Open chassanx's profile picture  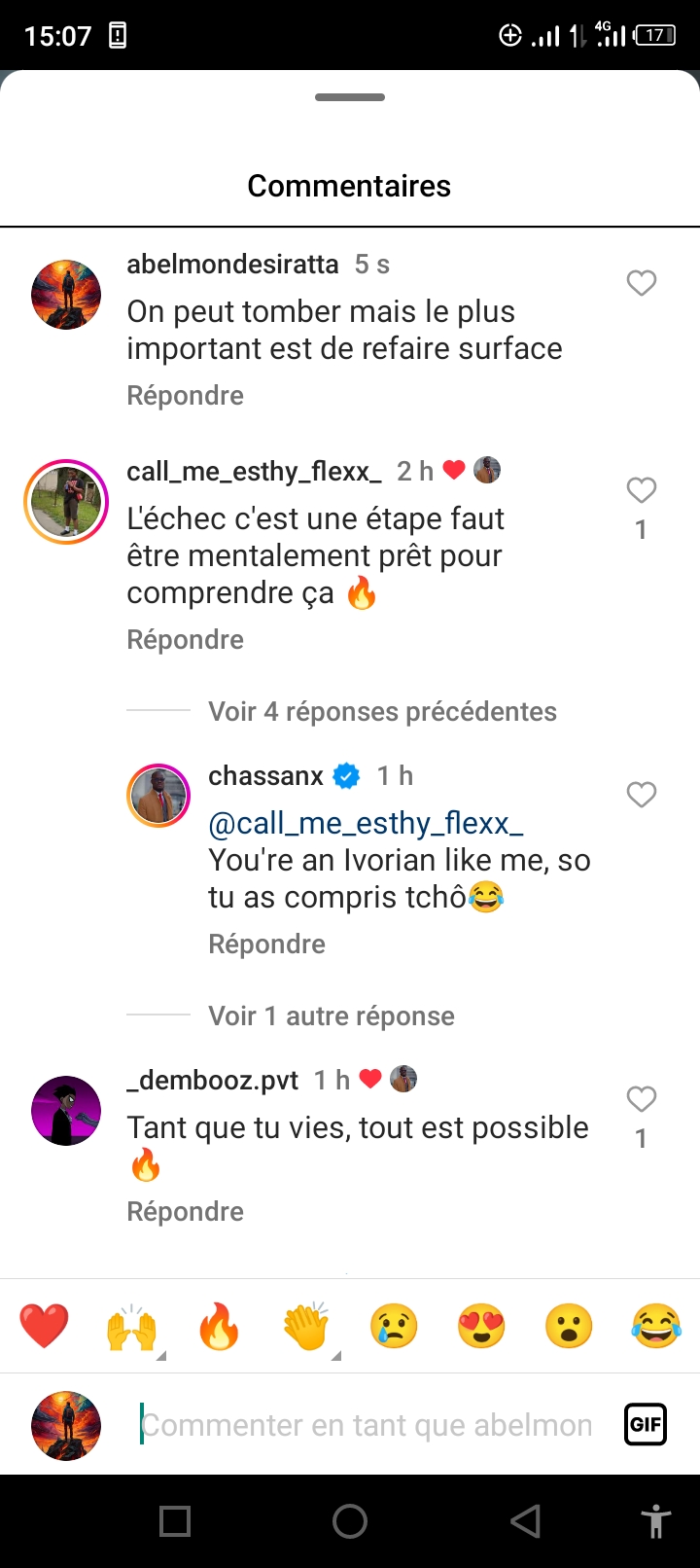158,796
